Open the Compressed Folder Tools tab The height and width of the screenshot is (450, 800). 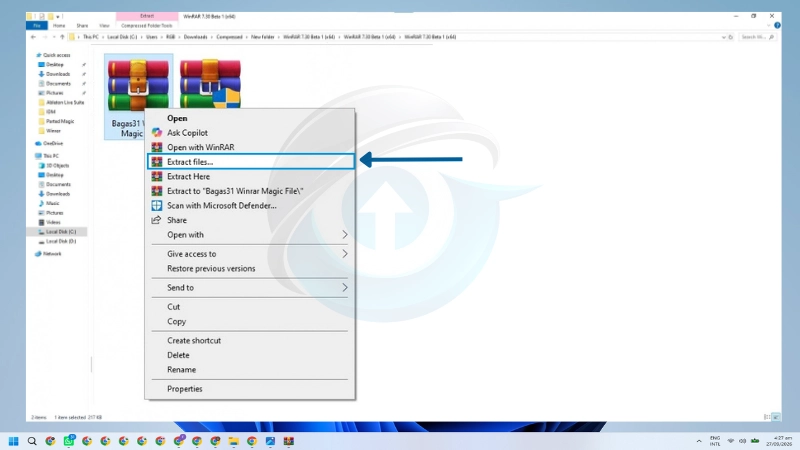point(146,26)
